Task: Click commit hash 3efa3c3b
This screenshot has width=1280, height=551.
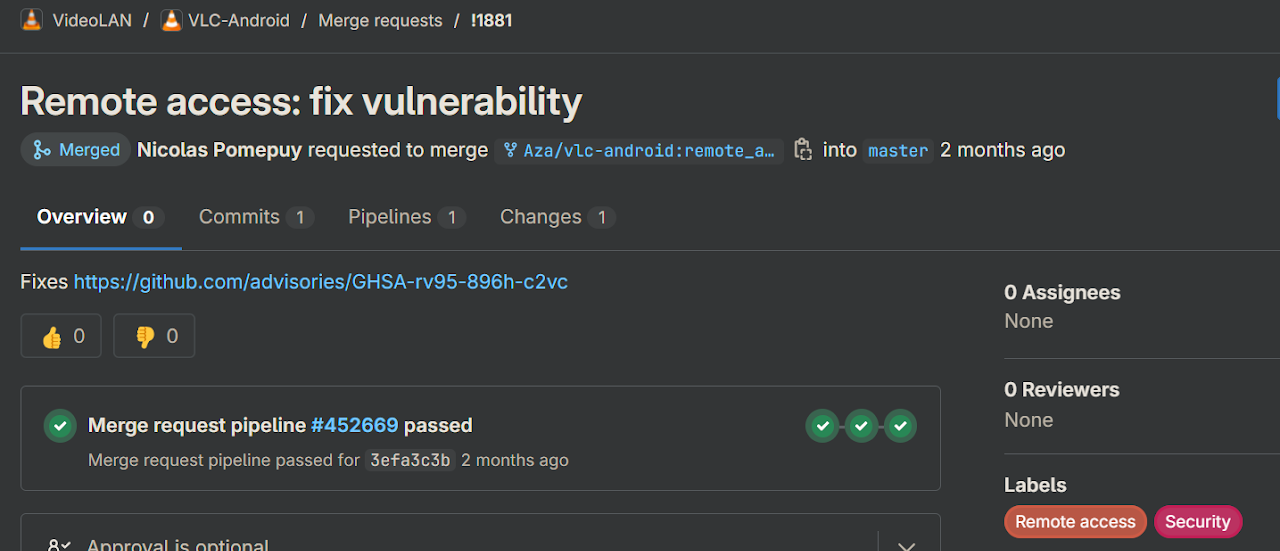Action: point(410,460)
